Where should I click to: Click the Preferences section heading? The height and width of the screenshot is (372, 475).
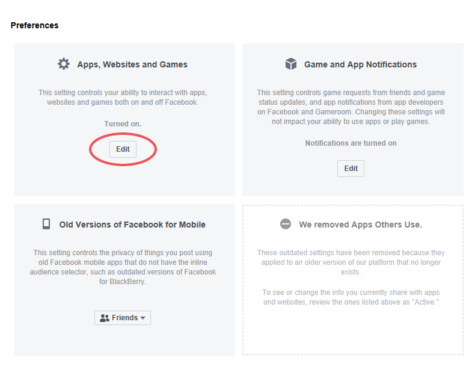pyautogui.click(x=34, y=25)
